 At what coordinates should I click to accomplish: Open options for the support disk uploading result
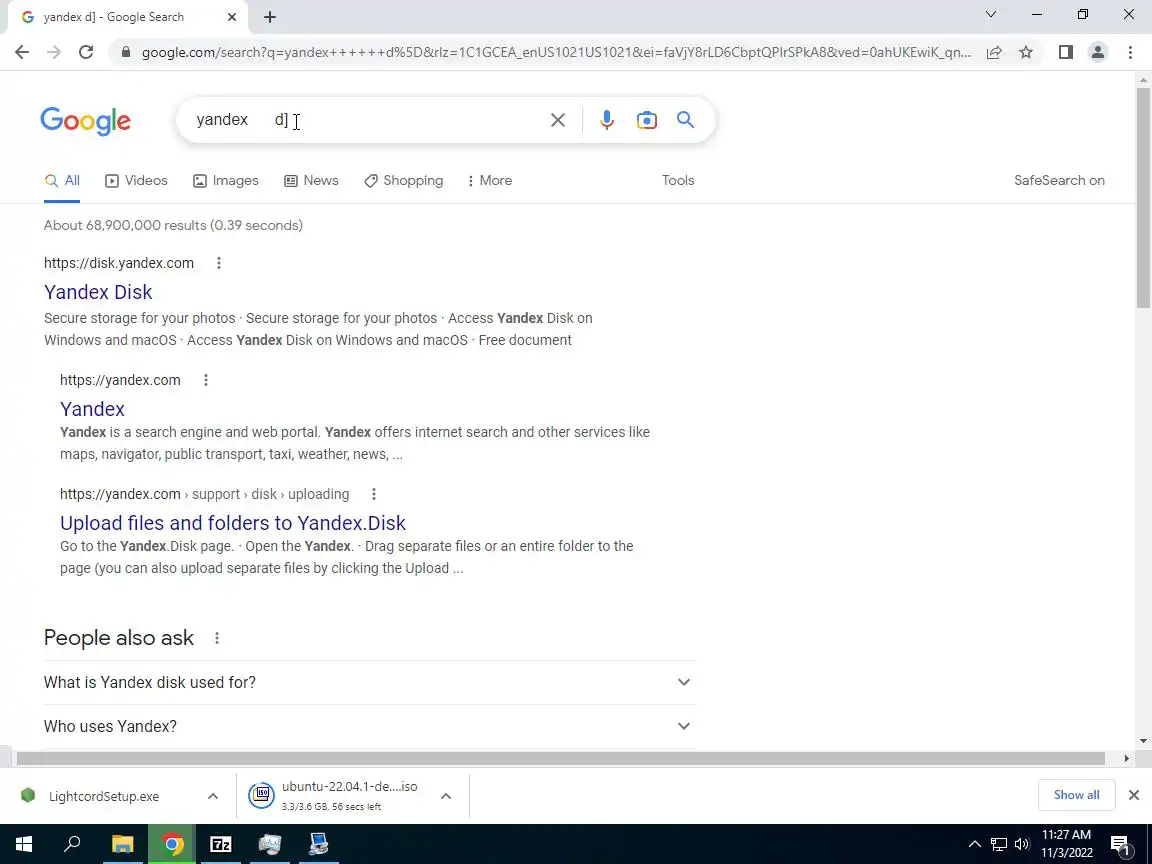pyautogui.click(x=373, y=494)
